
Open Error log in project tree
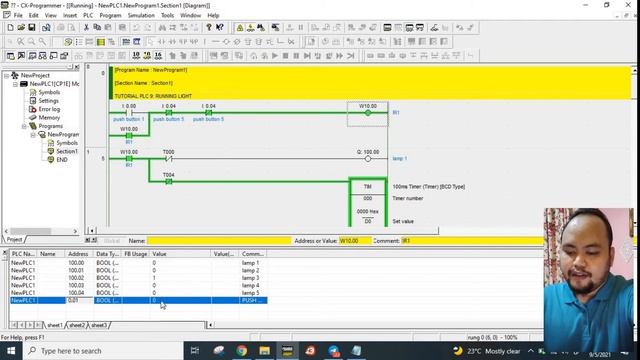click(49, 109)
